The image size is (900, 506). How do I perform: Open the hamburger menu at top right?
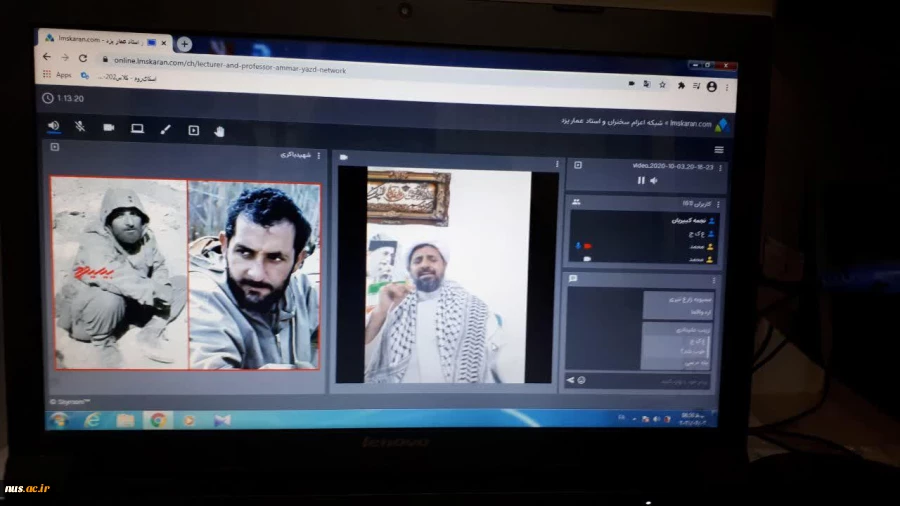[719, 150]
